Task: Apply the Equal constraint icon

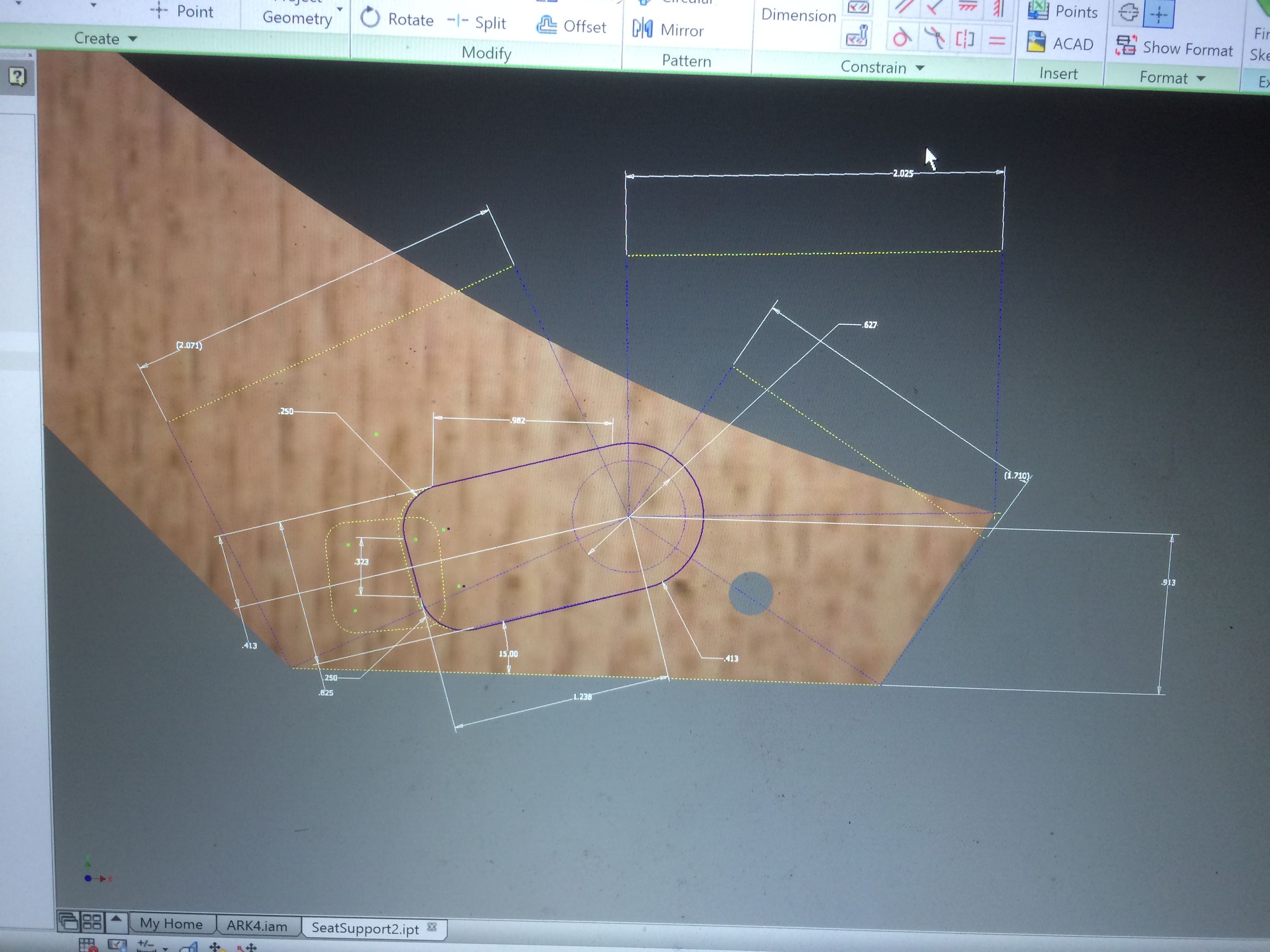Action: pyautogui.click(x=997, y=41)
